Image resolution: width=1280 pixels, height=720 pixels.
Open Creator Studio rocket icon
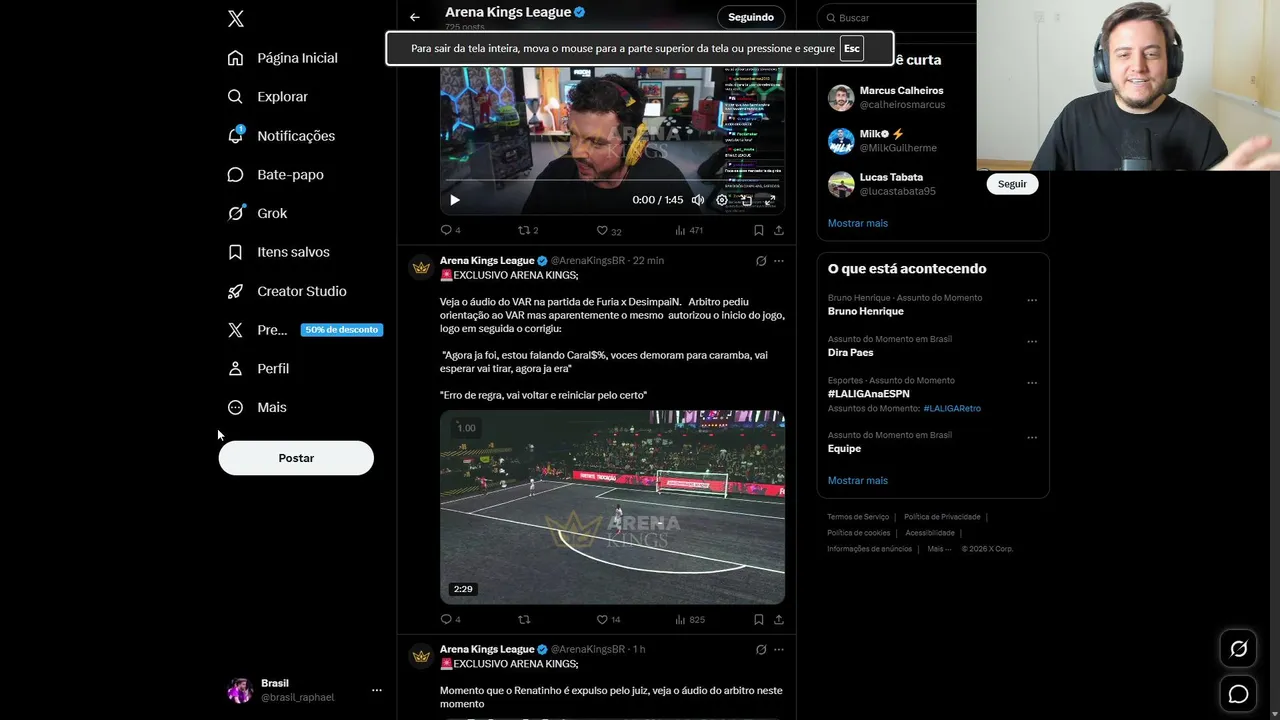pyautogui.click(x=236, y=291)
